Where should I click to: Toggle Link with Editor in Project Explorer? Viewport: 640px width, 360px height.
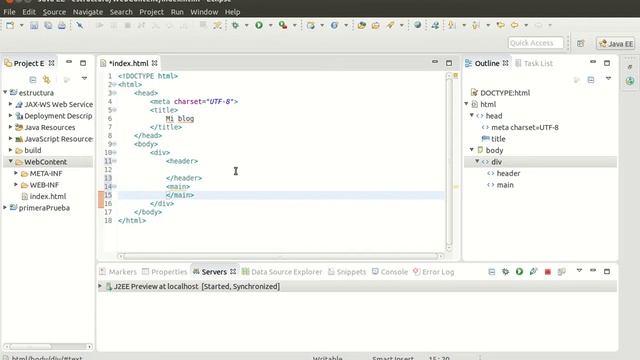[47, 79]
